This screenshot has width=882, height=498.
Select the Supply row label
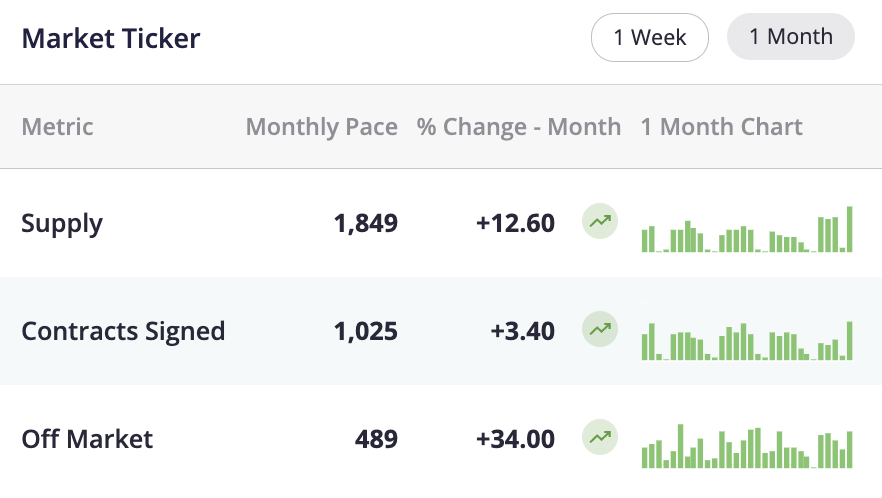(x=62, y=223)
